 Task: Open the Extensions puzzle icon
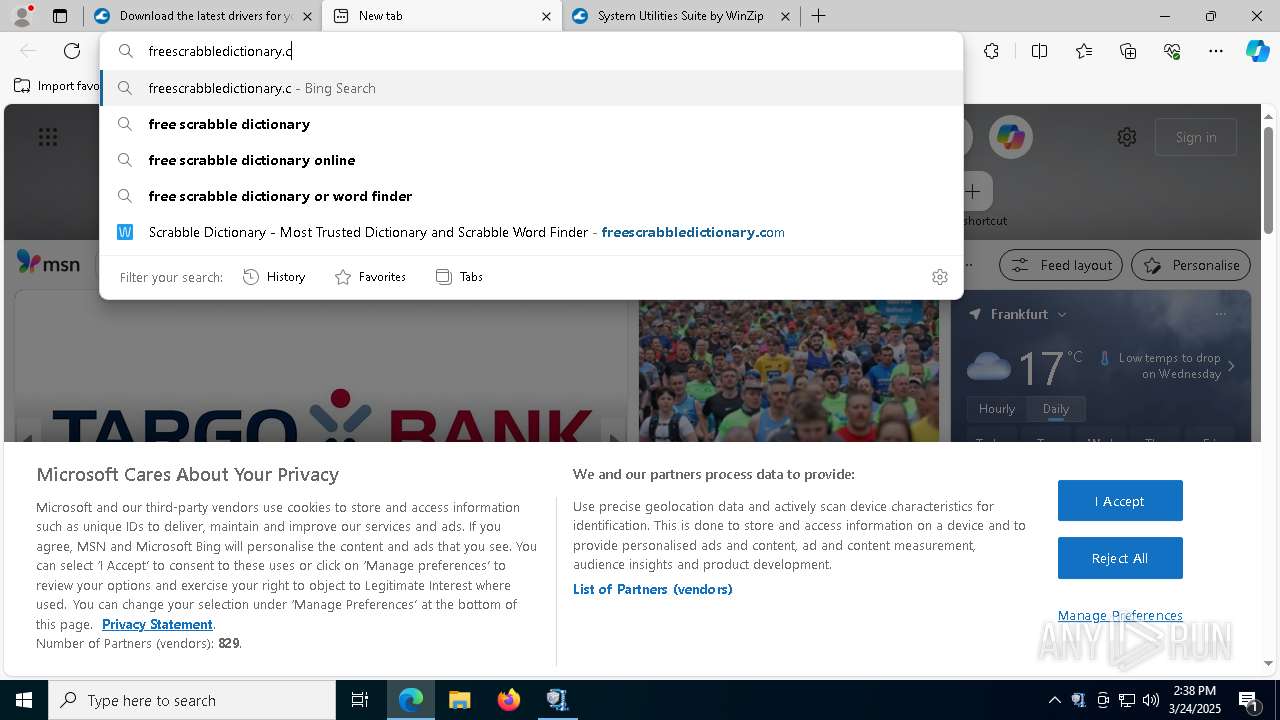pos(991,51)
